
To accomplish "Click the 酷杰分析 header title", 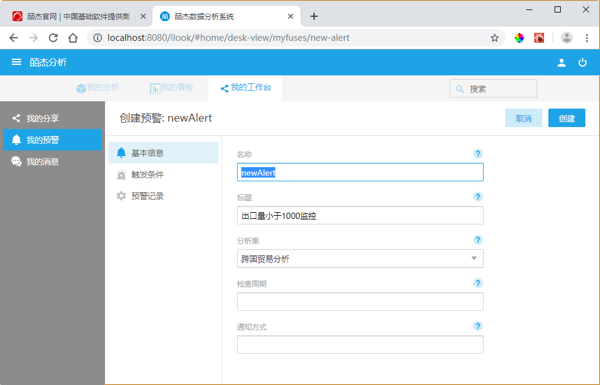I will [48, 62].
